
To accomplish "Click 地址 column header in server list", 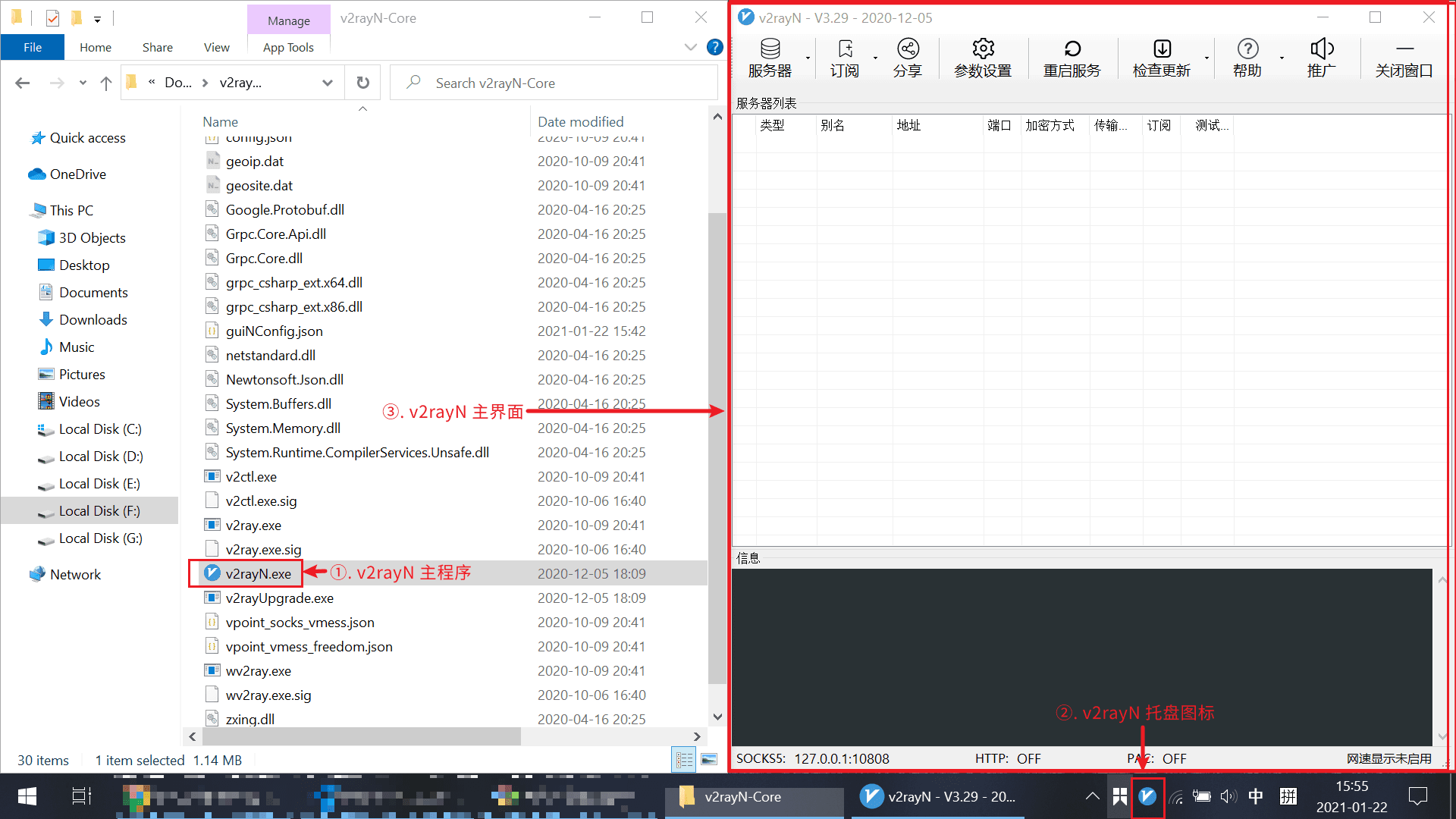I will coord(908,125).
